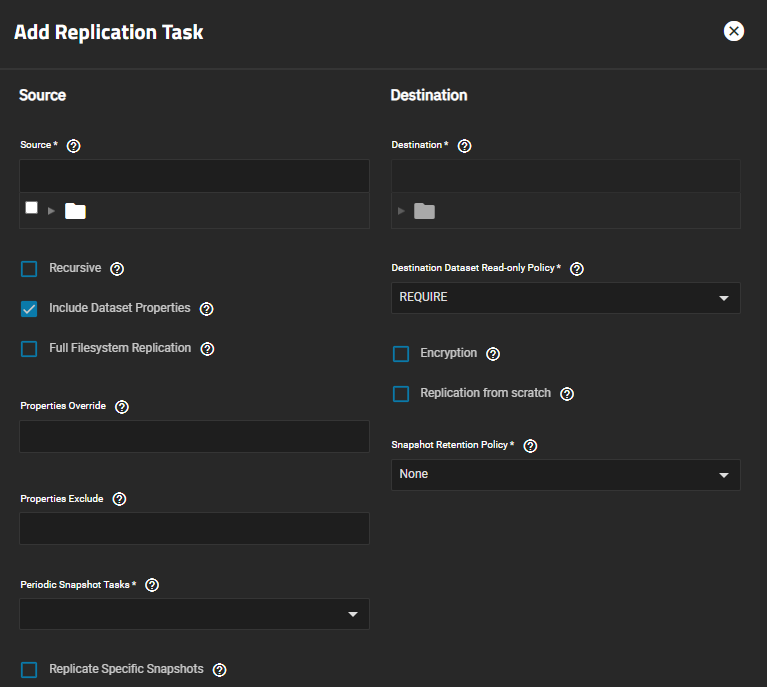This screenshot has width=767, height=687.
Task: Select the source root folder checkbox
Action: tap(31, 208)
